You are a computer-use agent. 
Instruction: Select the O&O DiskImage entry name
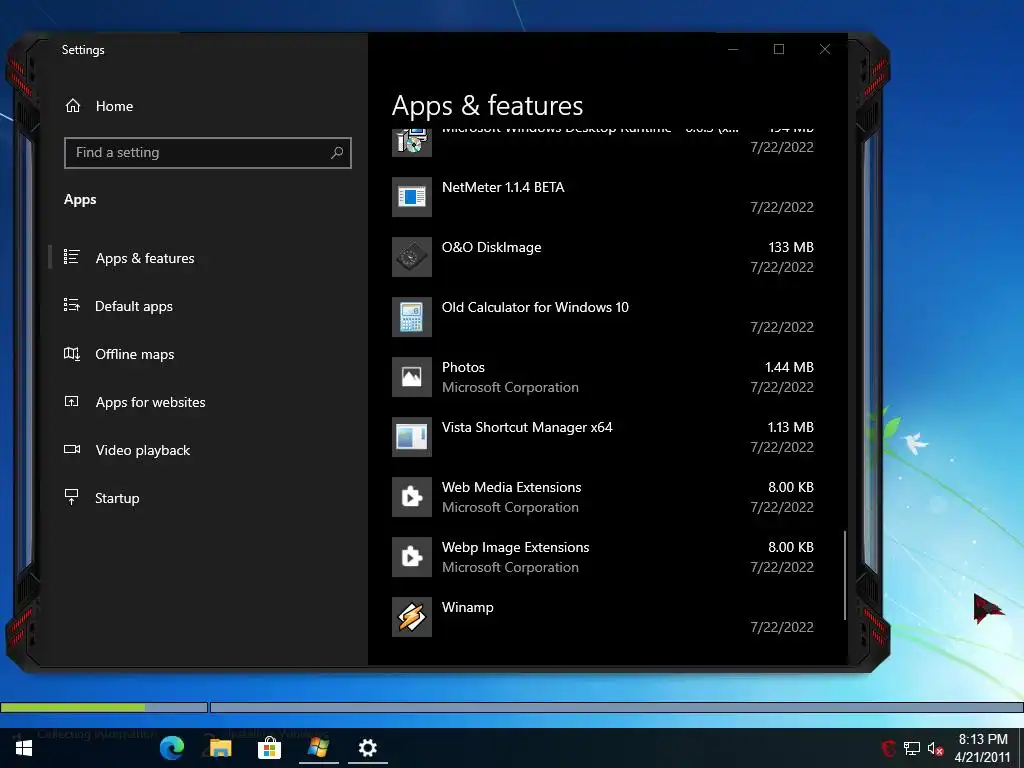(x=491, y=248)
